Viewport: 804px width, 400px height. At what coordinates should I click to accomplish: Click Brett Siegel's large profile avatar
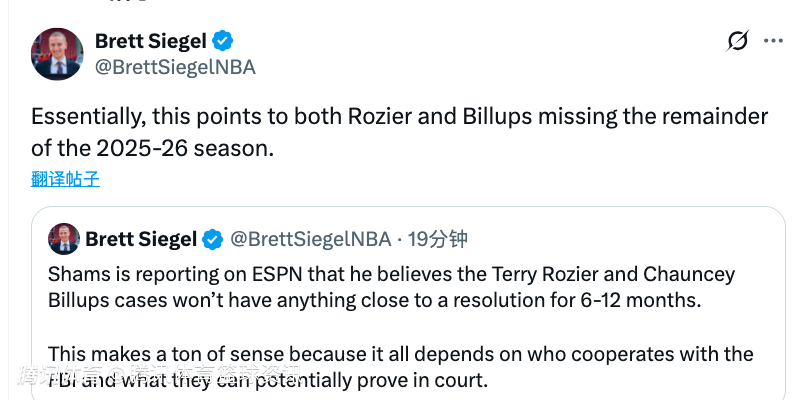tap(56, 54)
